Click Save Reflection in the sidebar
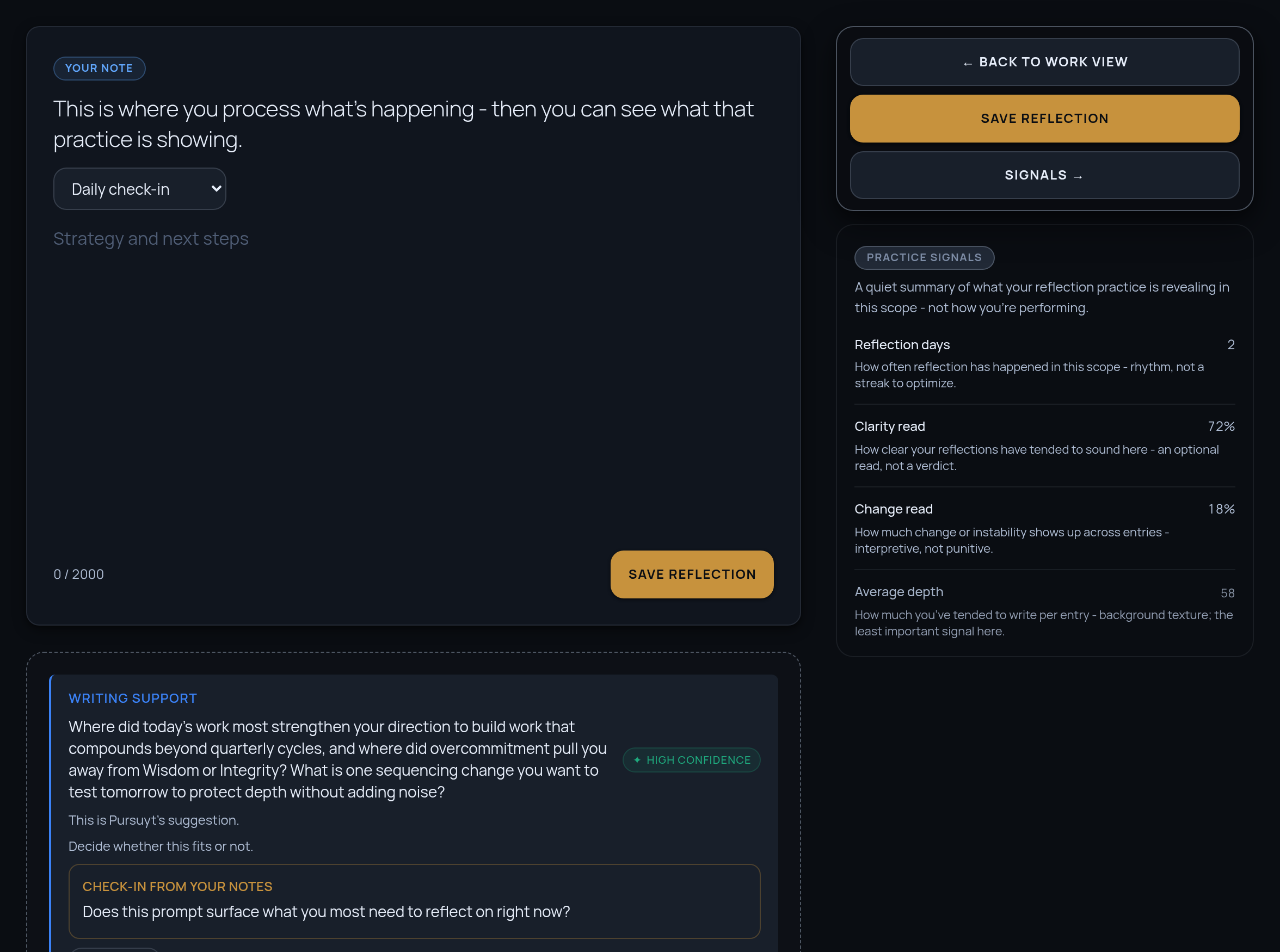The image size is (1280, 952). (1044, 119)
